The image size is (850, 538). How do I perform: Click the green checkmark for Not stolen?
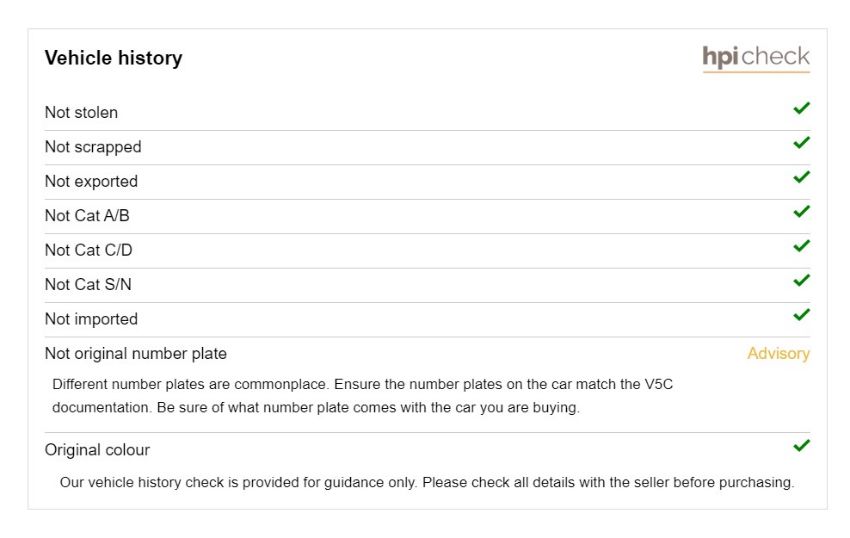click(801, 108)
